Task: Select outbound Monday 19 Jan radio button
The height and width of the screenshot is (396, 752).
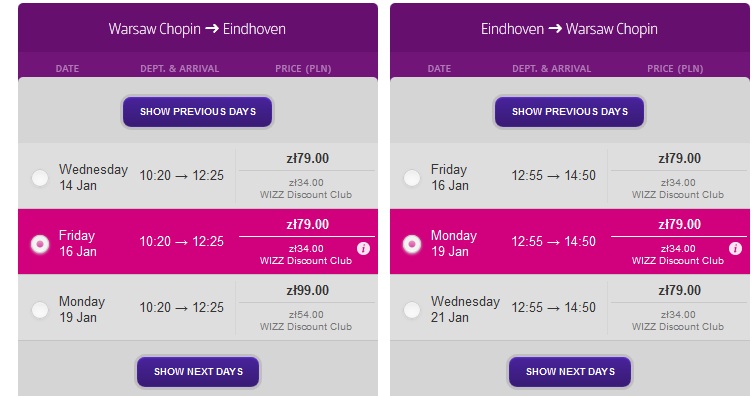Action: (40, 310)
